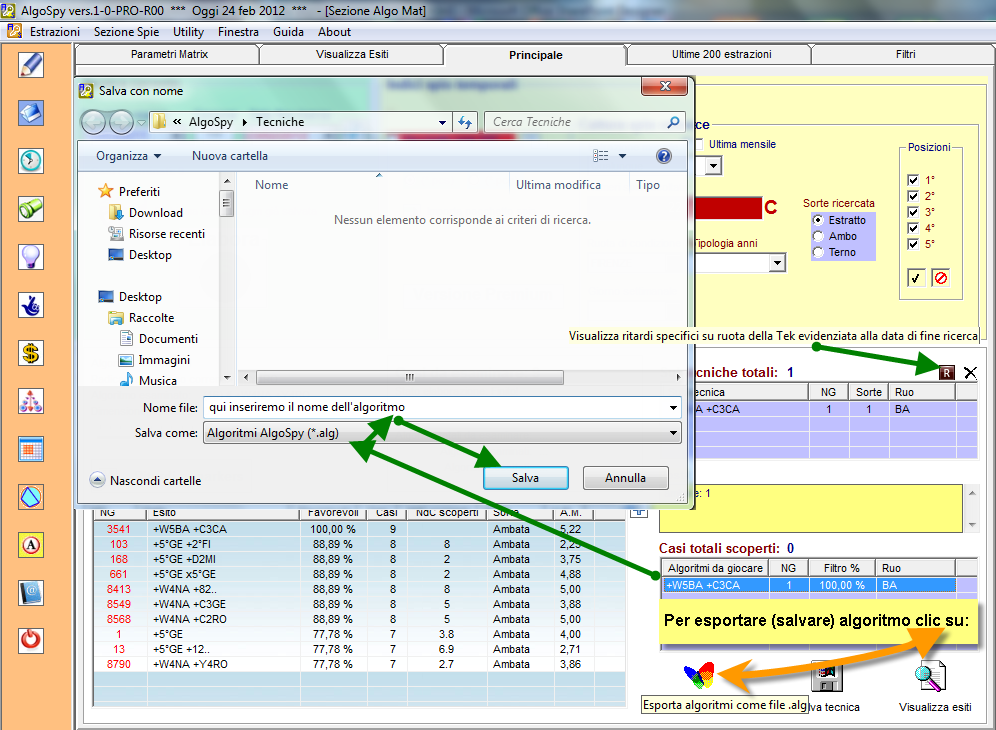
Task: Click the Salva tecnica floppy icon
Action: click(827, 677)
